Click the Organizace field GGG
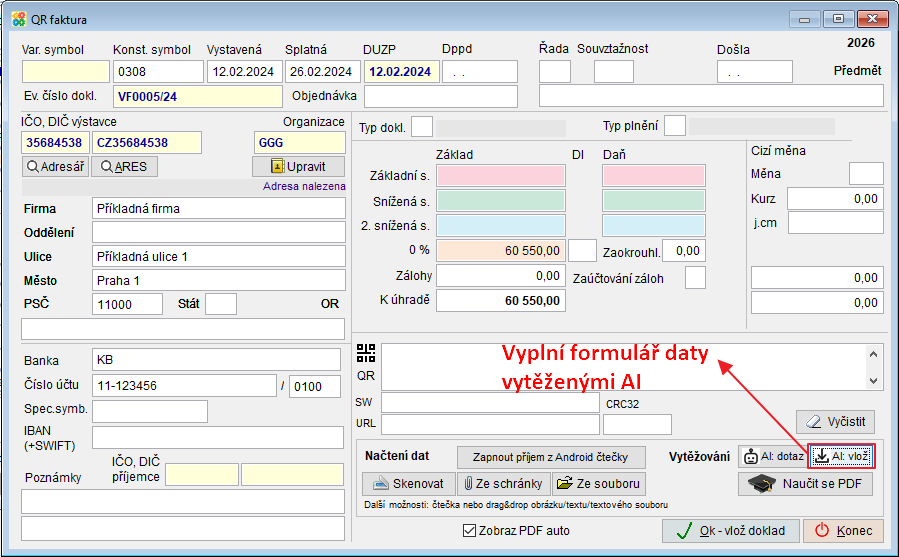Viewport: 899px width, 557px height. click(x=299, y=142)
